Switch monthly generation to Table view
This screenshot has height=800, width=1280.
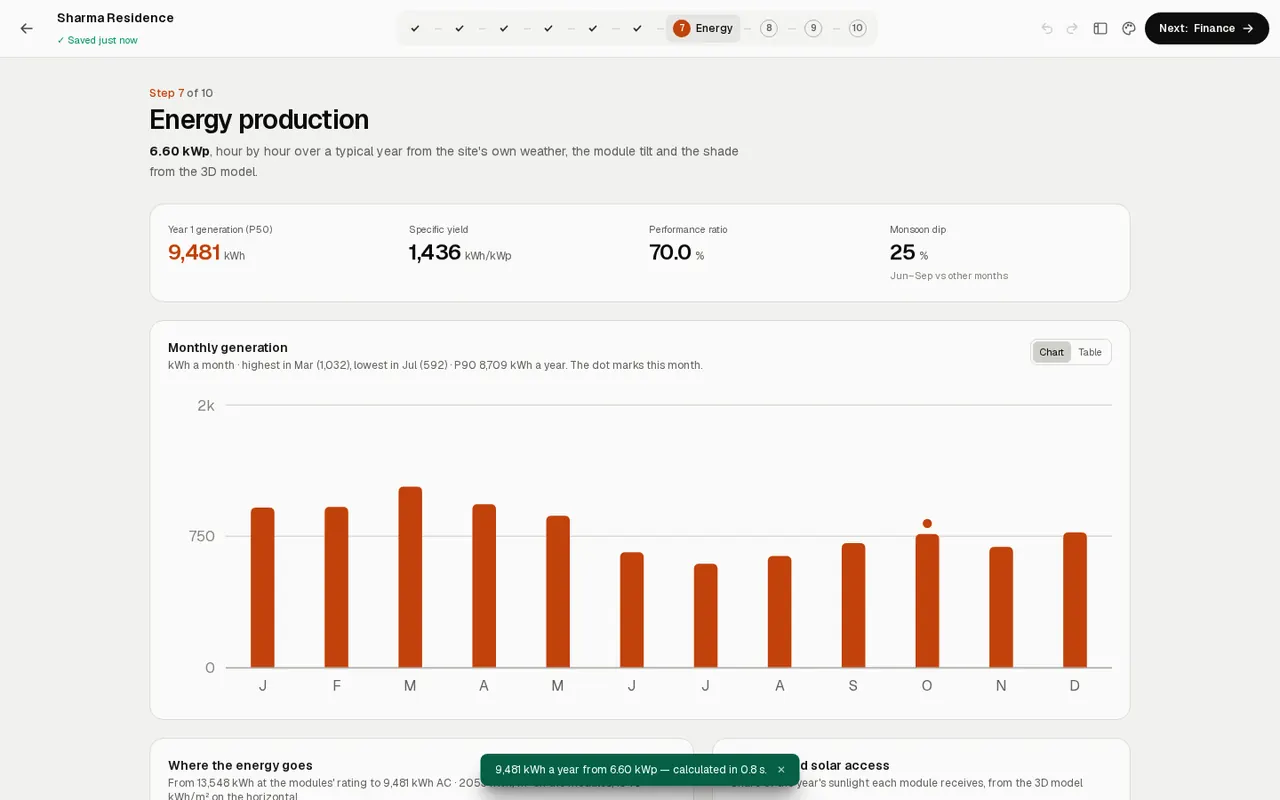(x=1090, y=352)
